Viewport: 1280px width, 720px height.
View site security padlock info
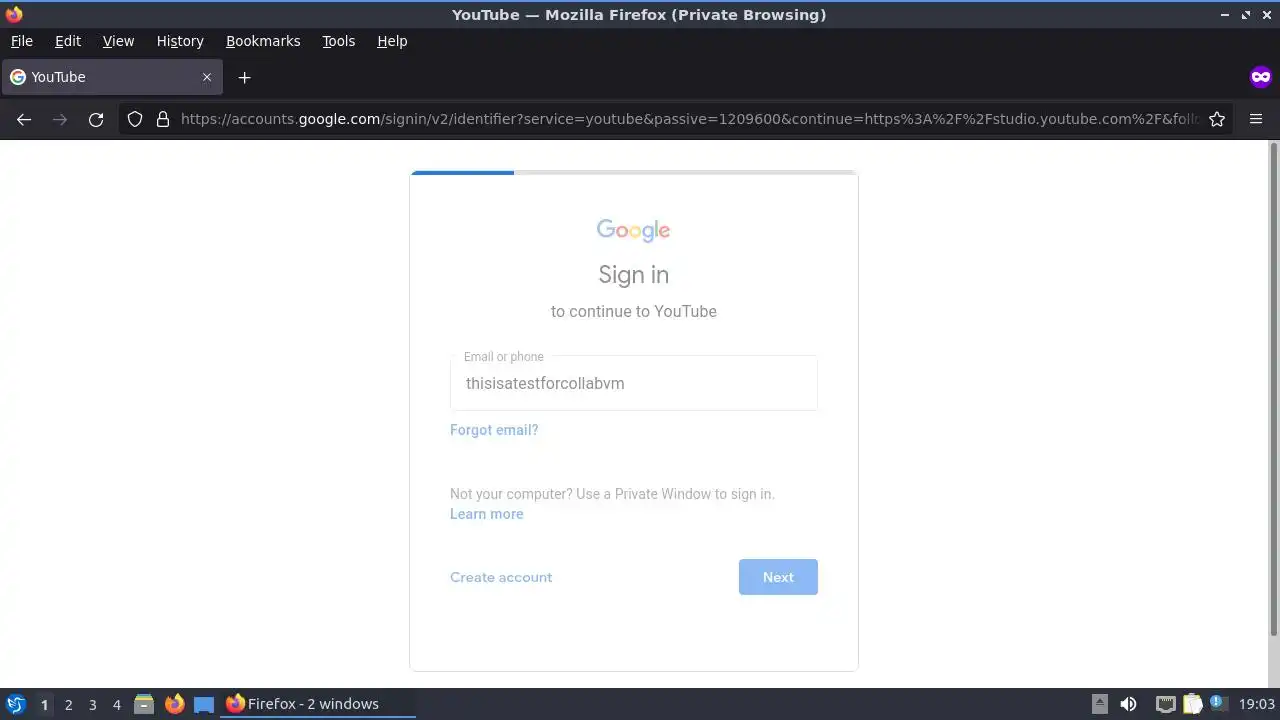pos(163,119)
